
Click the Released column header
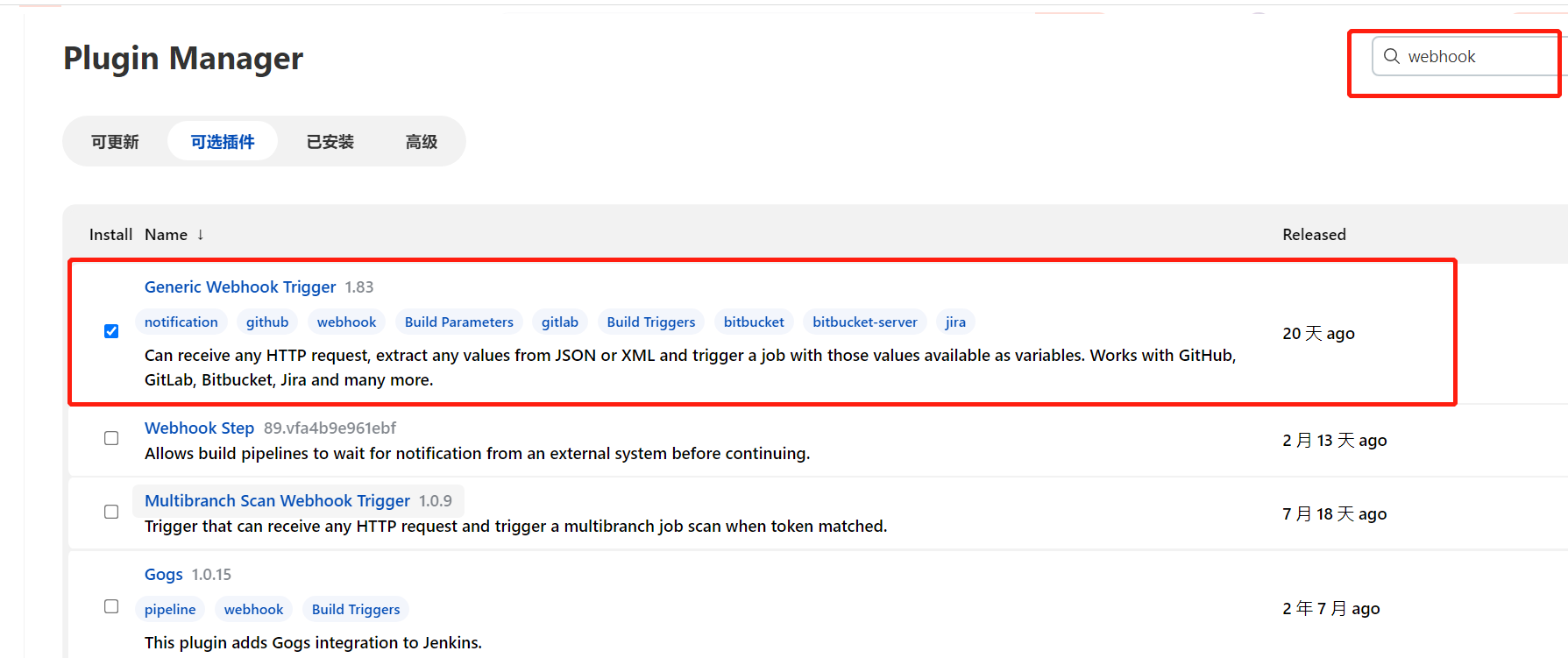coord(1314,235)
